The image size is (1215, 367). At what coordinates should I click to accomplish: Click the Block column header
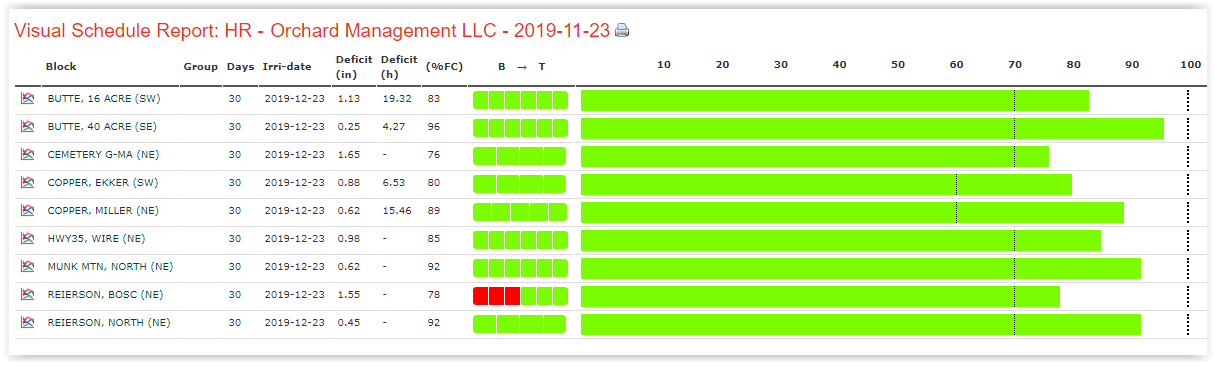(x=61, y=67)
